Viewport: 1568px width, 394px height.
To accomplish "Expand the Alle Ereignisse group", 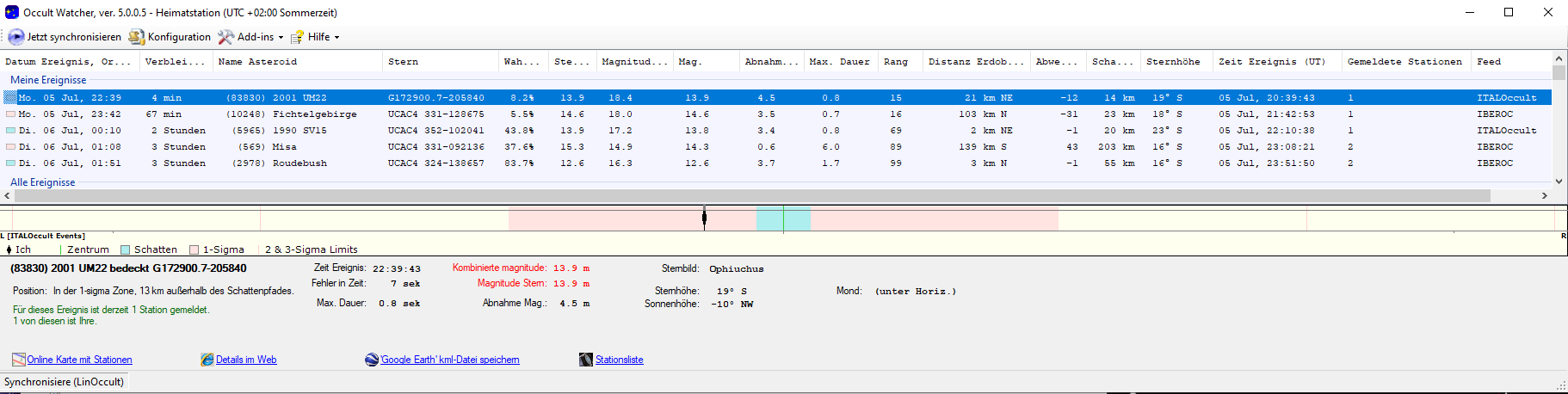I will [43, 182].
